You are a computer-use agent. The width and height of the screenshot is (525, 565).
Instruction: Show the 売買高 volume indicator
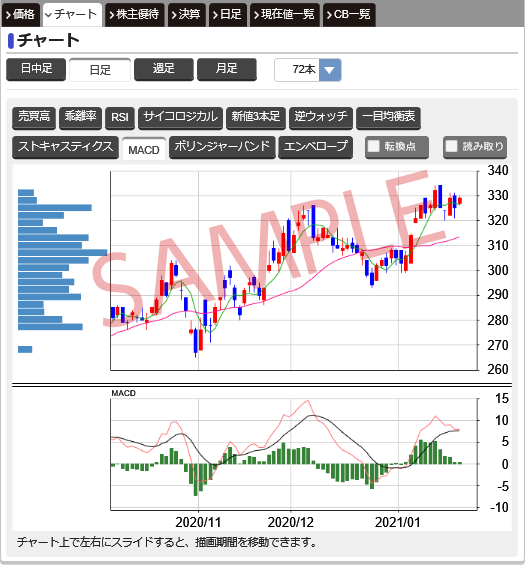point(34,117)
